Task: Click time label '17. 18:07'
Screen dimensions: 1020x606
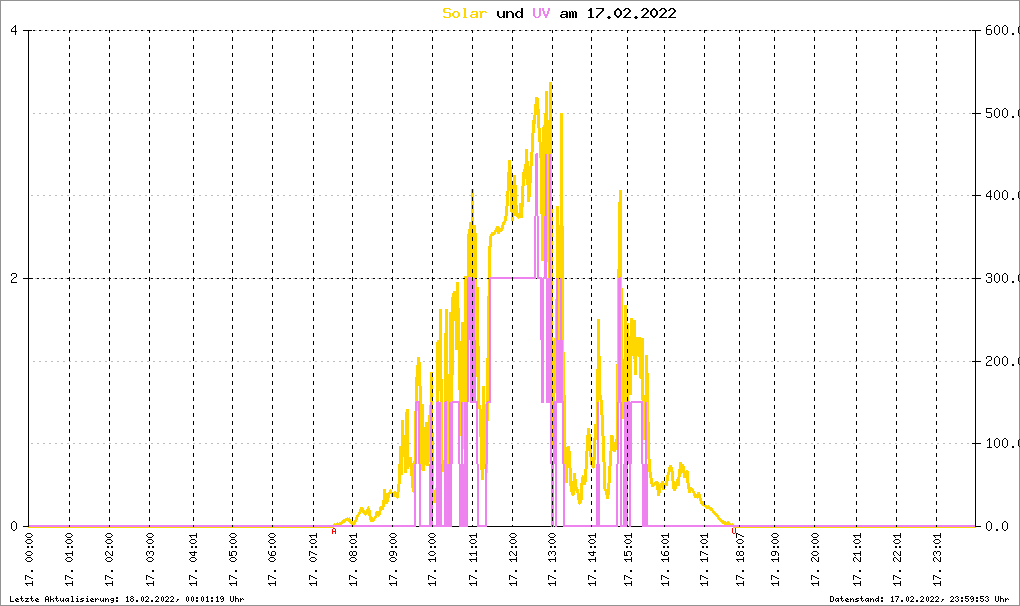Action: (740, 560)
